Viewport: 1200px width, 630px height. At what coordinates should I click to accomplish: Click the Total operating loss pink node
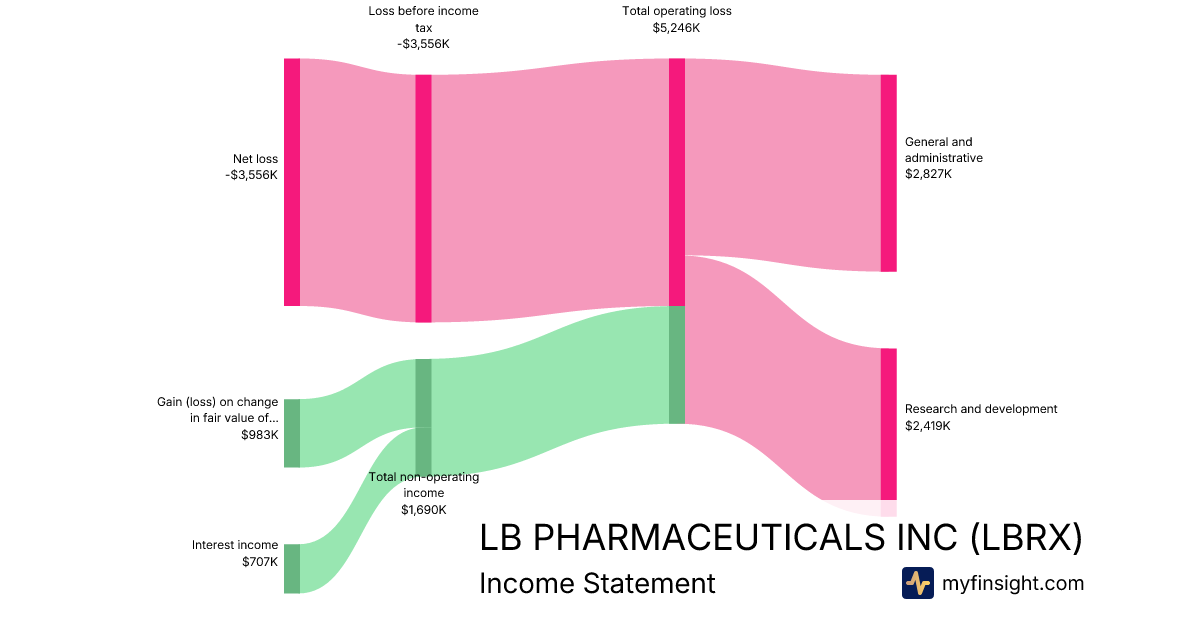coord(677,182)
